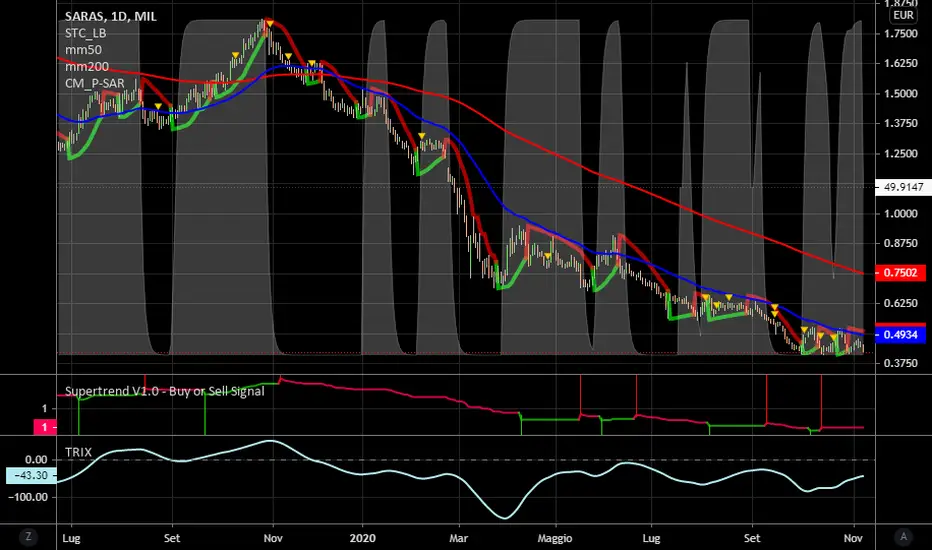
Task: Click the 1.0000 price scale value
Action: coord(901,213)
